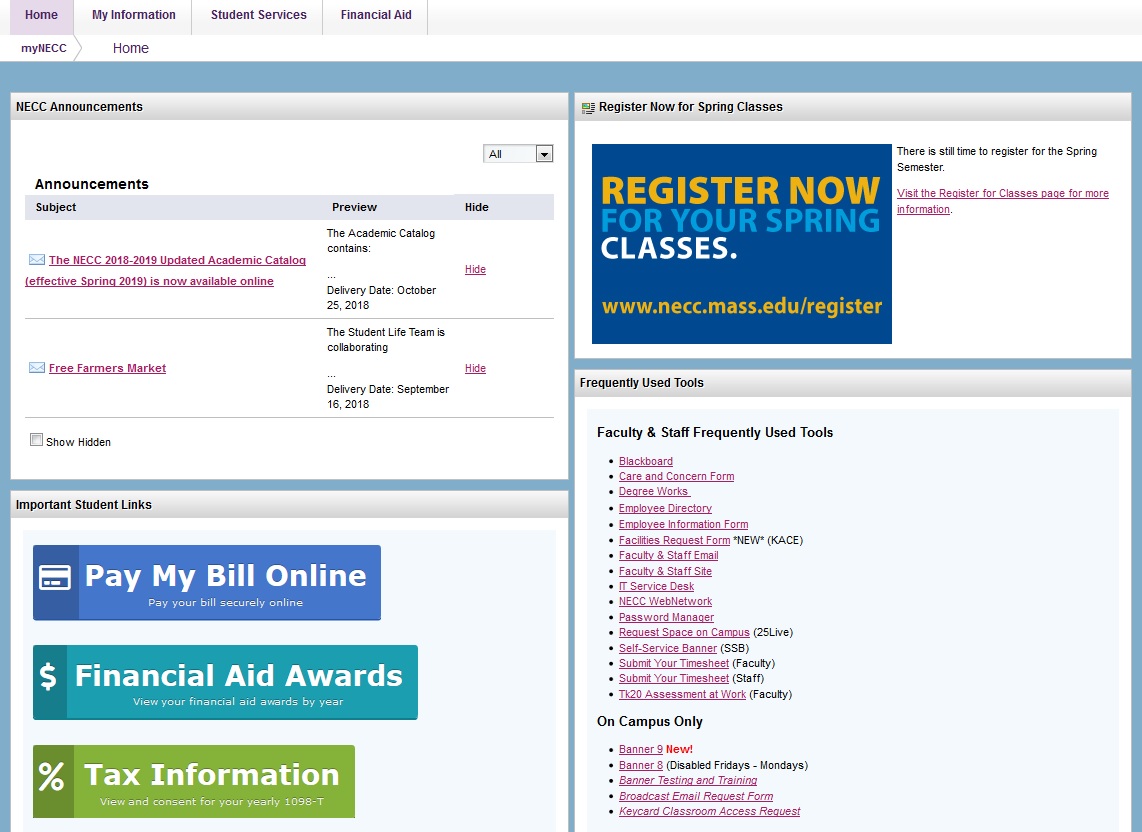Click Request Space on Campus link
1142x832 pixels.
click(x=684, y=632)
